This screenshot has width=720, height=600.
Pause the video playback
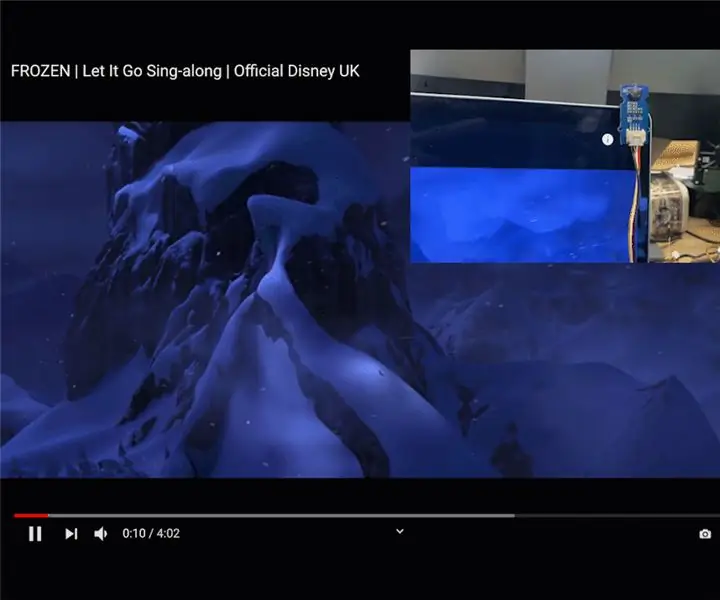coord(35,534)
